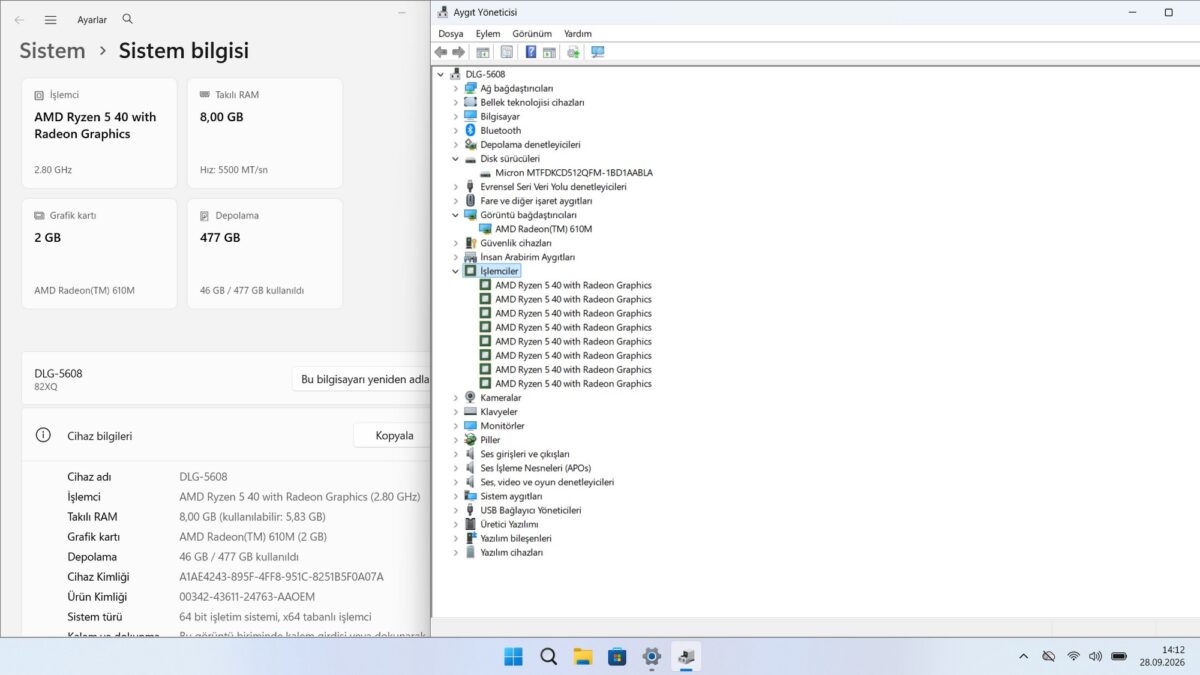1200x675 pixels.
Task: Select Micron MTFDKCD512QFM-1BD1AABLA disk entry
Action: 574,173
